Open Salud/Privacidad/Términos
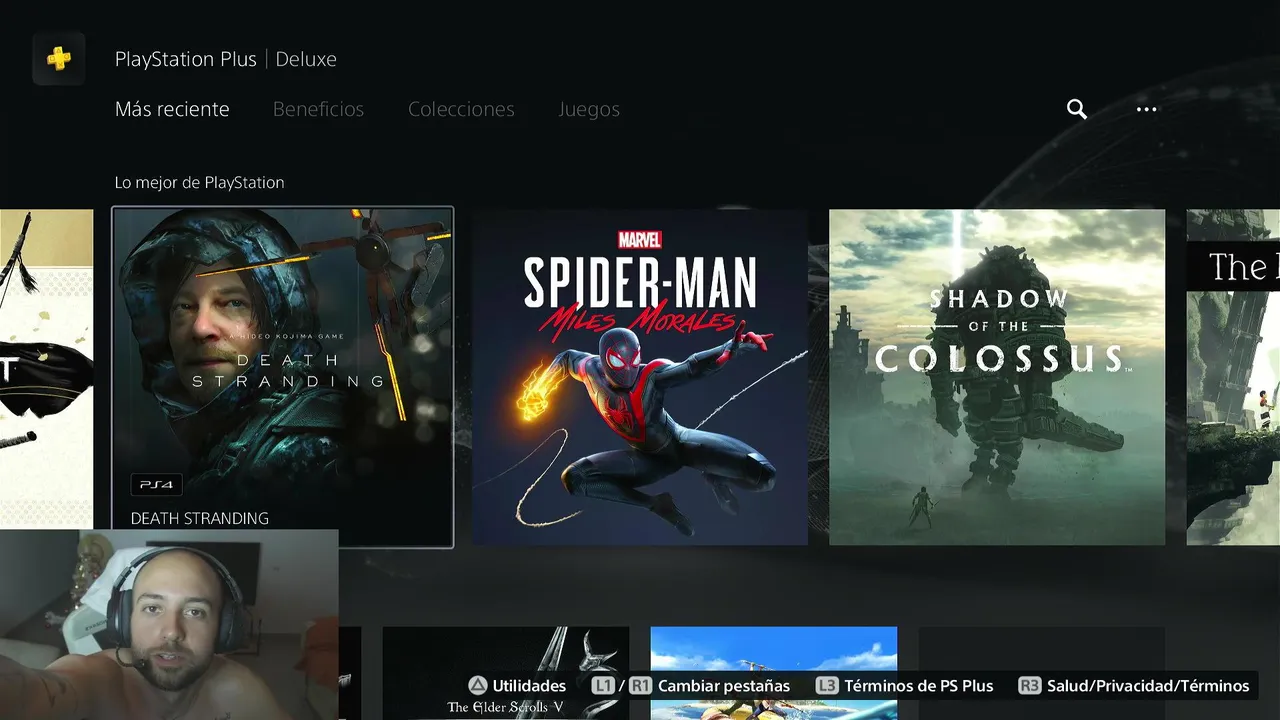The height and width of the screenshot is (720, 1280). pos(1148,686)
